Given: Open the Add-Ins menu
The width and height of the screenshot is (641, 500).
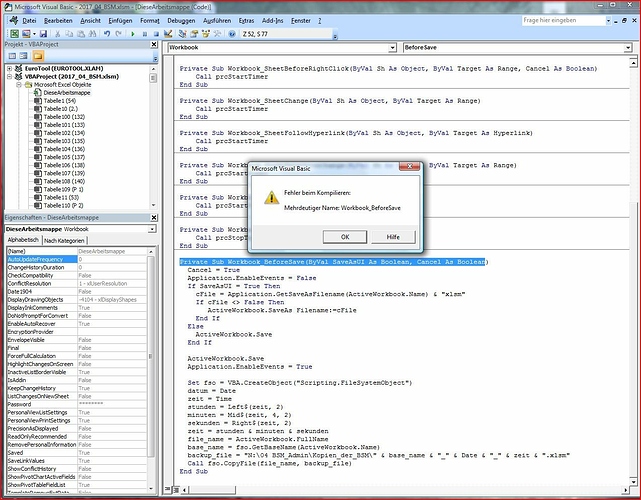Looking at the screenshot, I should click(x=272, y=20).
